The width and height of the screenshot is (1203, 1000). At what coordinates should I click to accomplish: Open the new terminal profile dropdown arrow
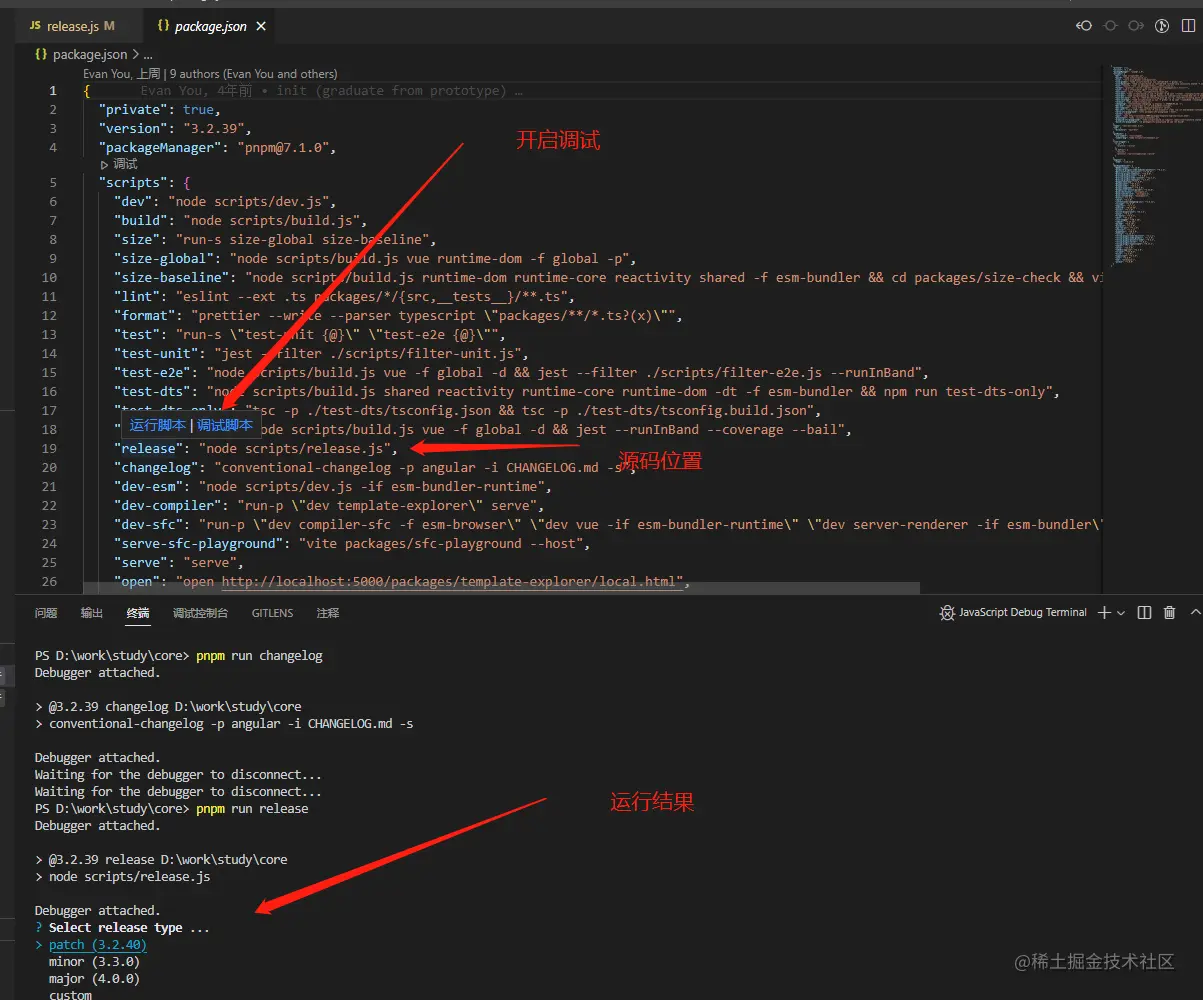tap(1121, 612)
